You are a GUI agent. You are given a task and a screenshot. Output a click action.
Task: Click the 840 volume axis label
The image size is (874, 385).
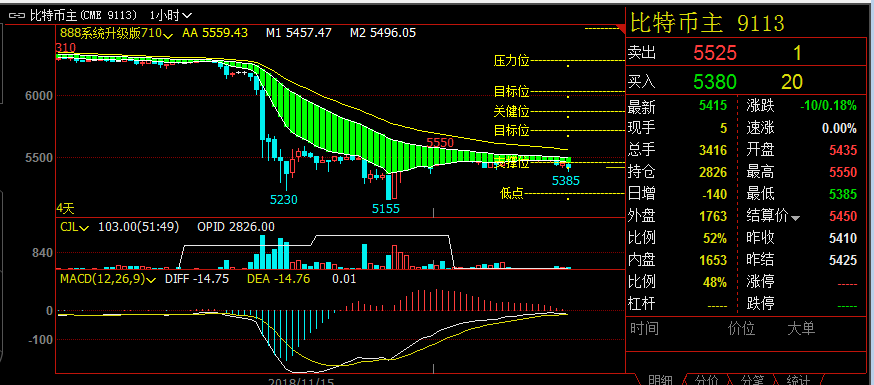tap(42, 253)
